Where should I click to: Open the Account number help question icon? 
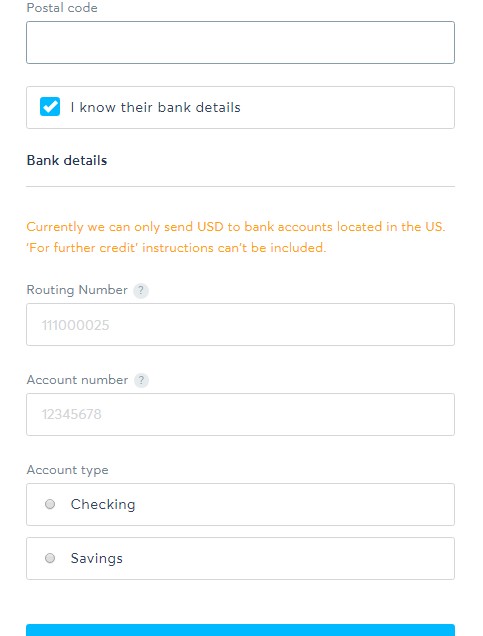141,380
